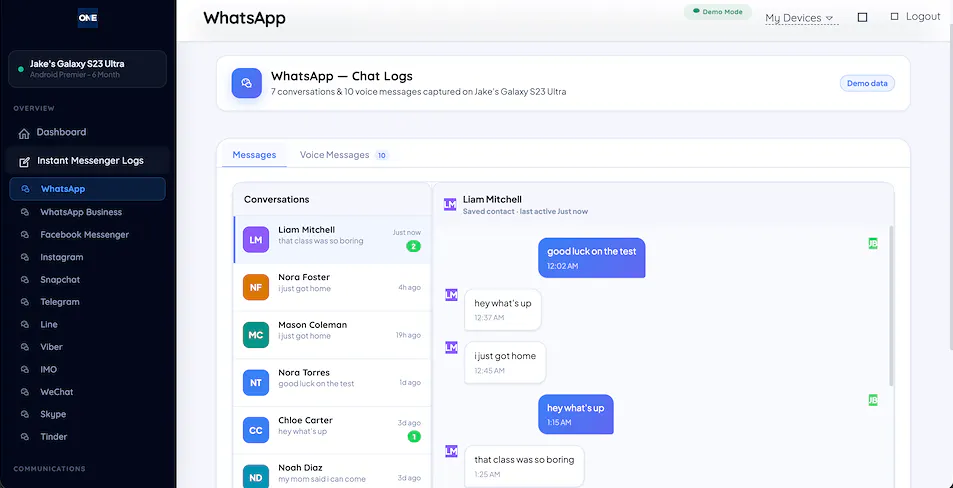Screen dimensions: 953x488
Task: Click the CC avatar for Chloe Carter
Action: [x=256, y=430]
